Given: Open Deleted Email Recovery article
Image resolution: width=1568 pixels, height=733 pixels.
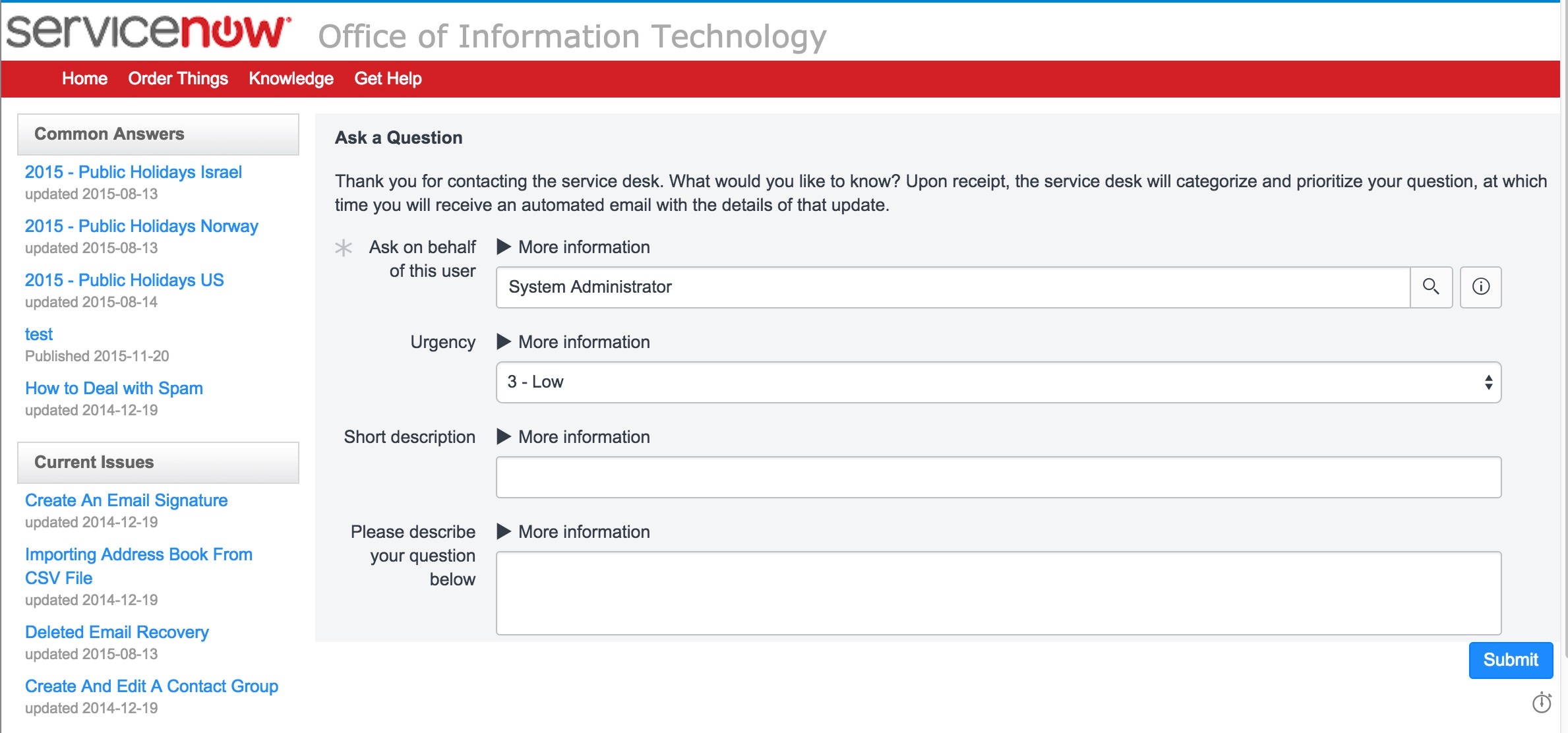Looking at the screenshot, I should coord(117,632).
